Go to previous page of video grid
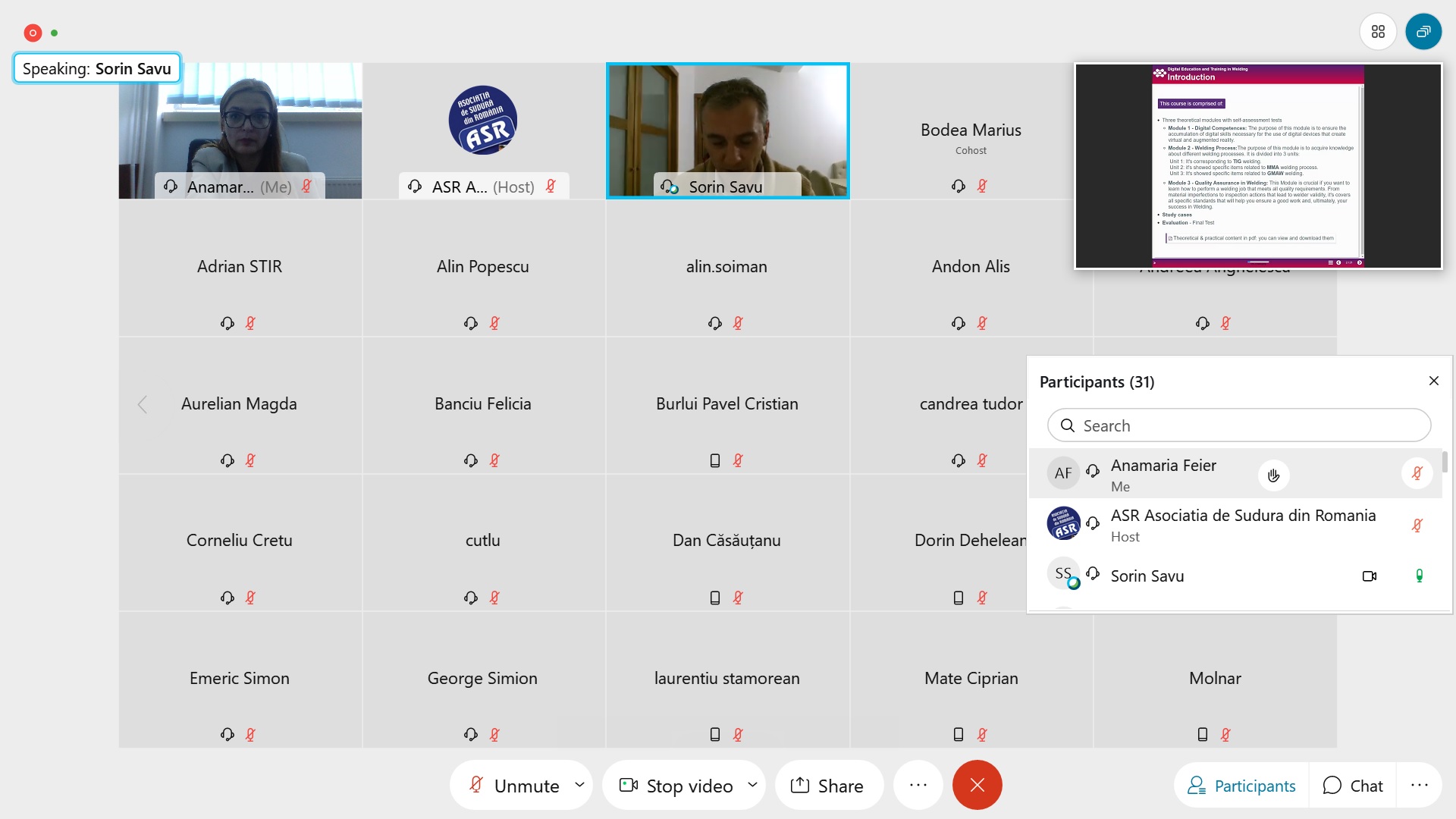The width and height of the screenshot is (1456, 819). 142,405
